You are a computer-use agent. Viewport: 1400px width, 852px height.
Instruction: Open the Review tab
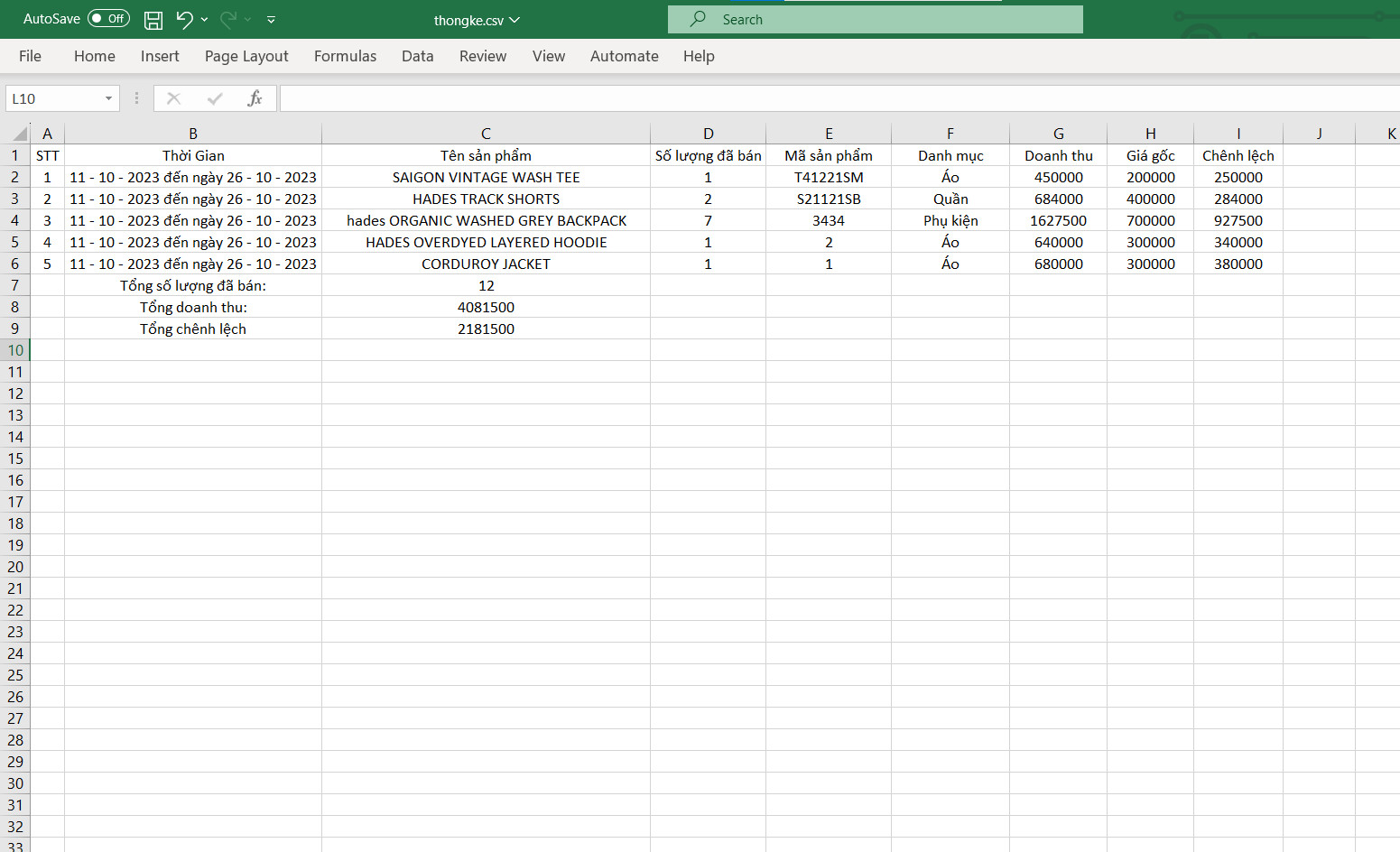483,56
